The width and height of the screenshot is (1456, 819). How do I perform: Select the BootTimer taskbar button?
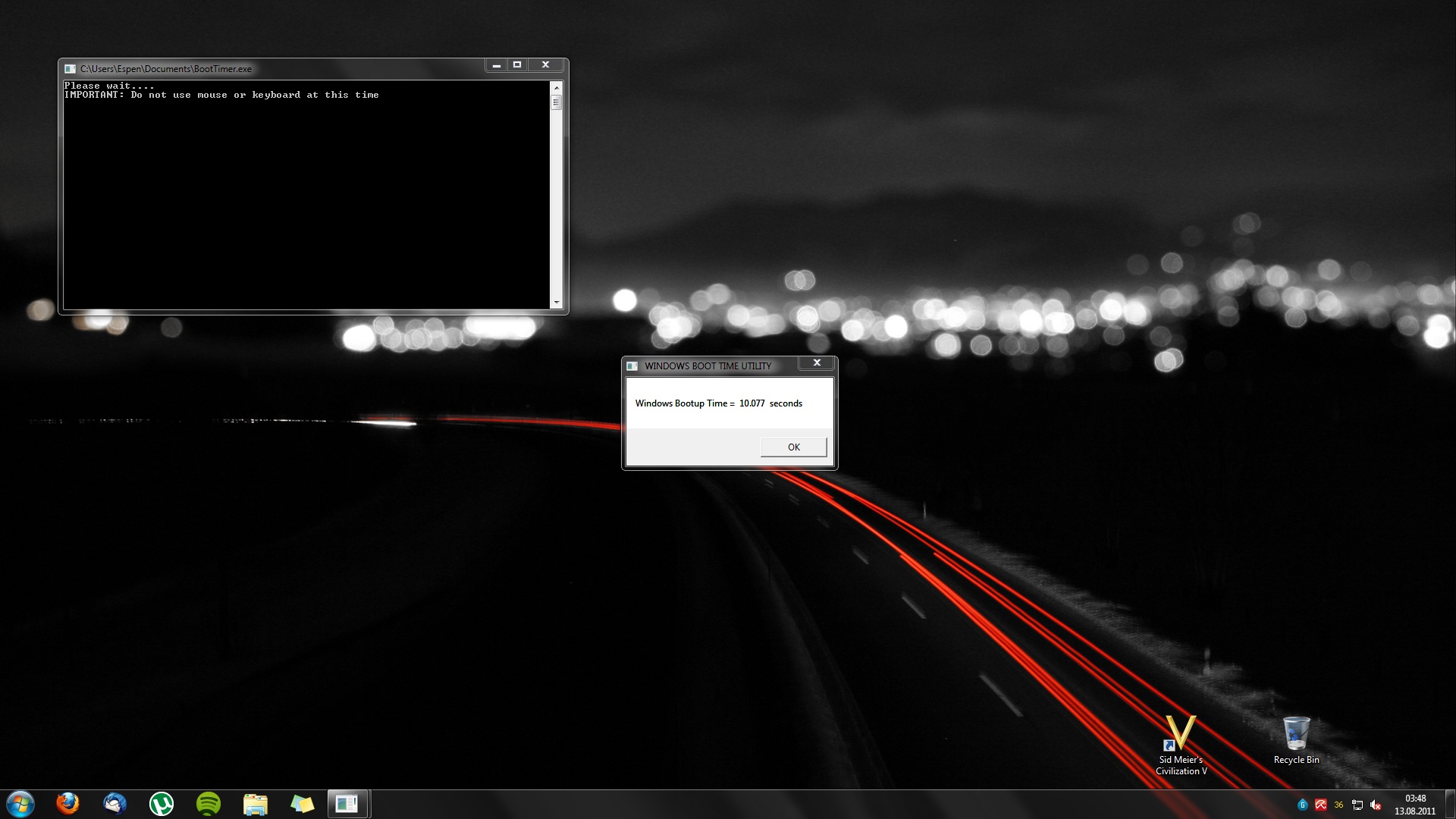pos(348,804)
